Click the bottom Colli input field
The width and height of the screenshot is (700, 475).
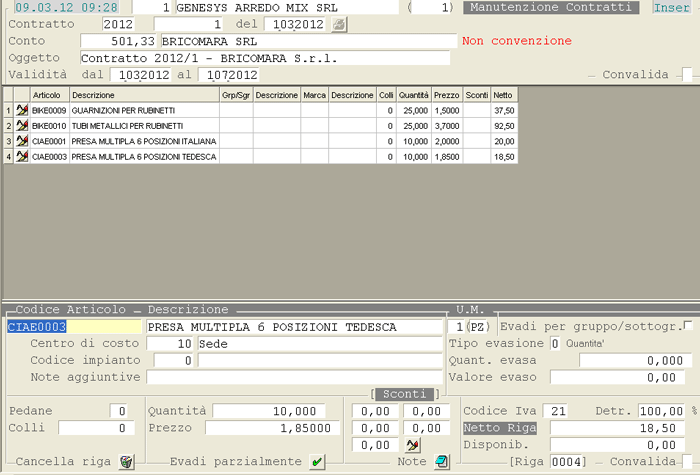tap(96, 428)
